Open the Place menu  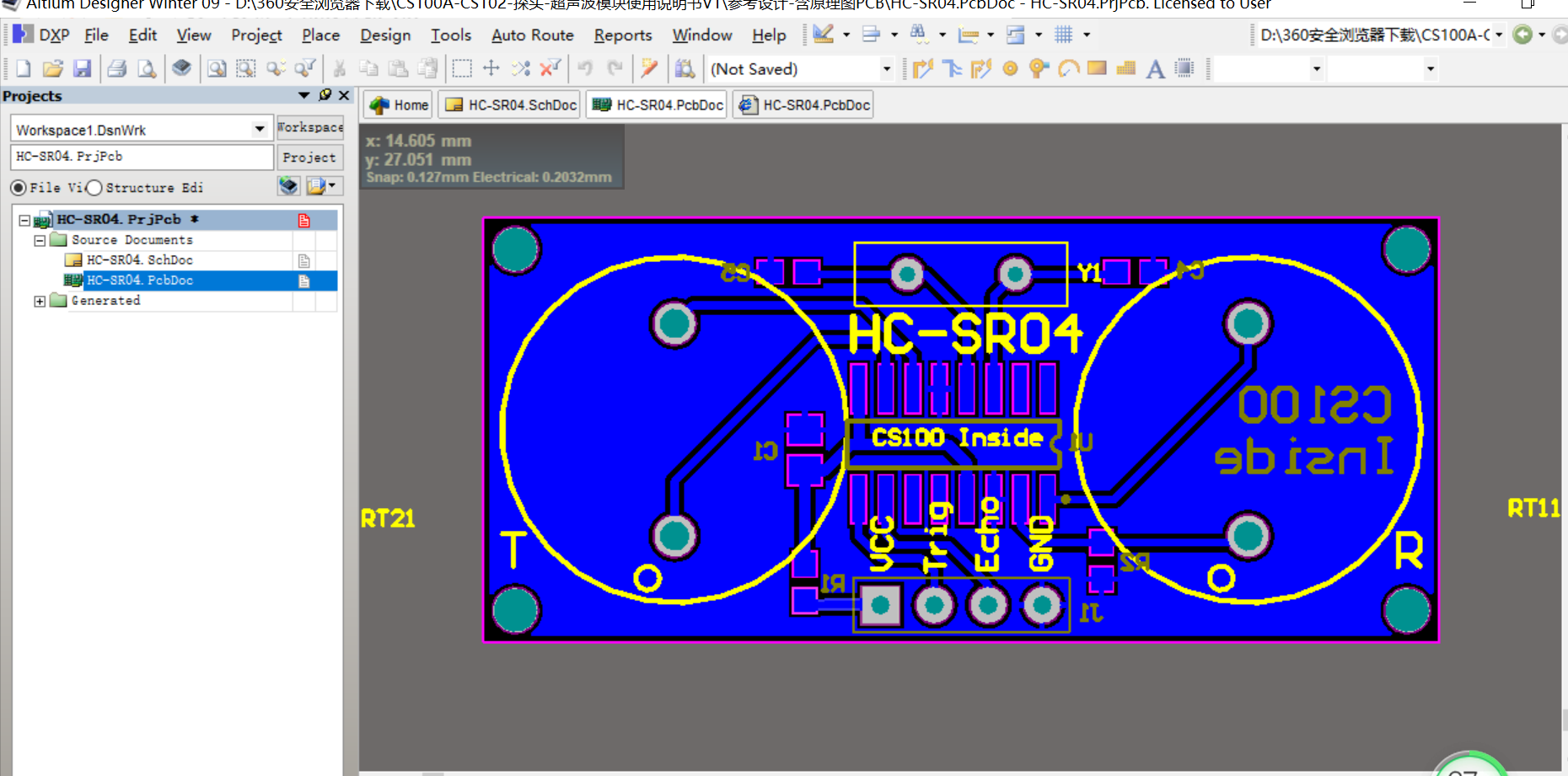(x=320, y=35)
